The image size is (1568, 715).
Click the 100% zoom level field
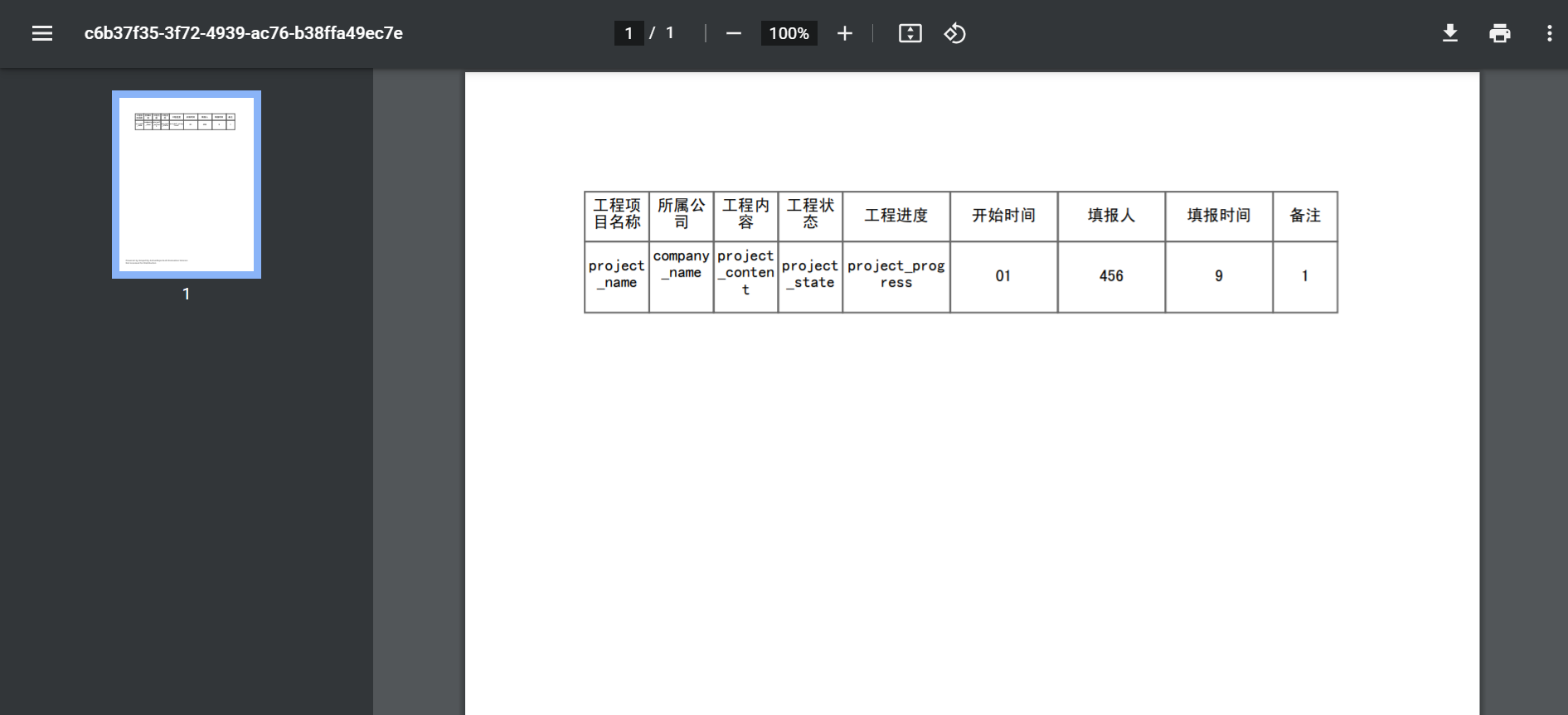(789, 33)
